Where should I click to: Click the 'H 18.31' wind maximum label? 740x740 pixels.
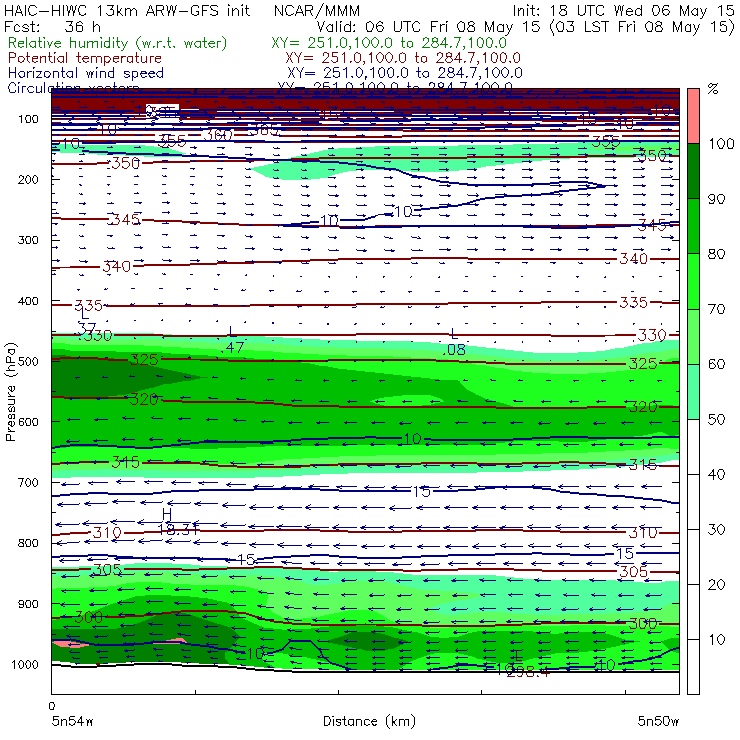177,522
